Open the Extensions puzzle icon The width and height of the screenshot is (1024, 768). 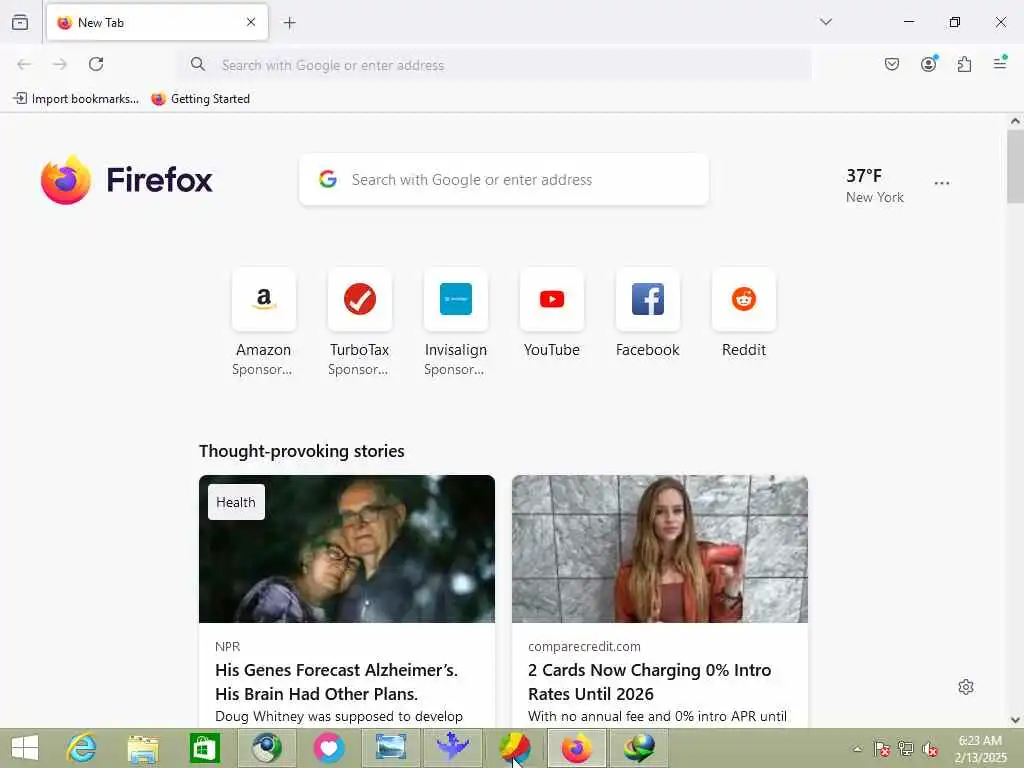[x=965, y=64]
